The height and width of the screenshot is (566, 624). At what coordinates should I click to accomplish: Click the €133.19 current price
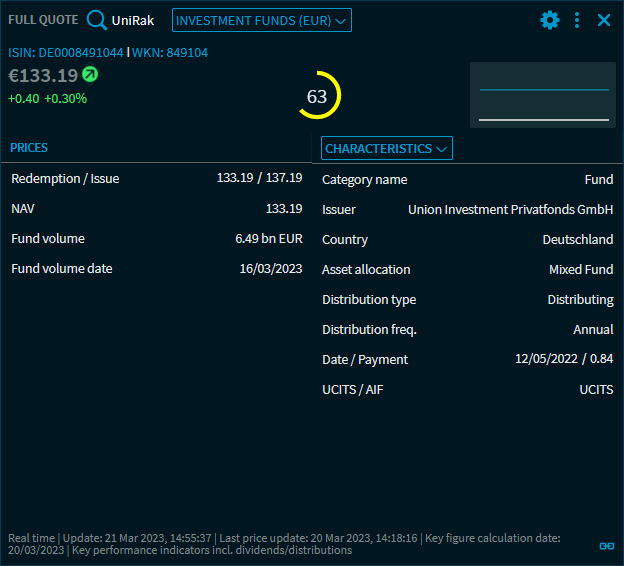click(x=43, y=75)
